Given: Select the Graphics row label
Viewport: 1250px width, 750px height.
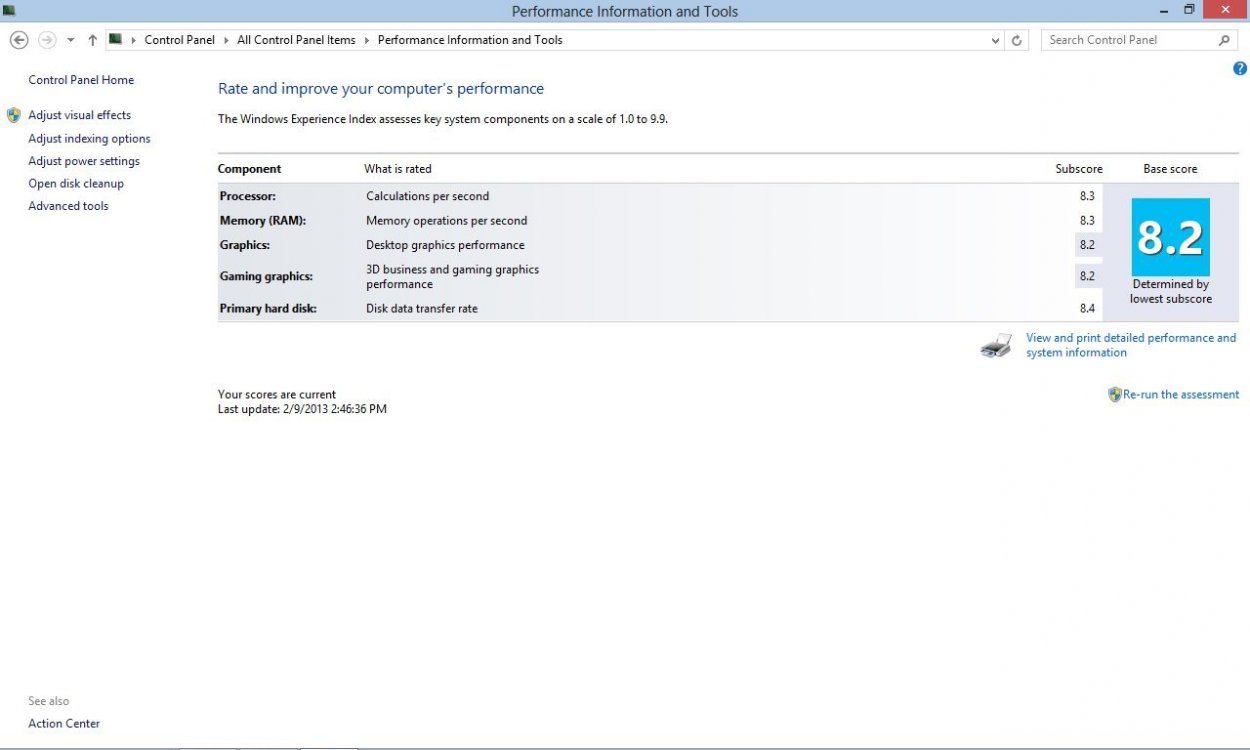Looking at the screenshot, I should (x=245, y=245).
